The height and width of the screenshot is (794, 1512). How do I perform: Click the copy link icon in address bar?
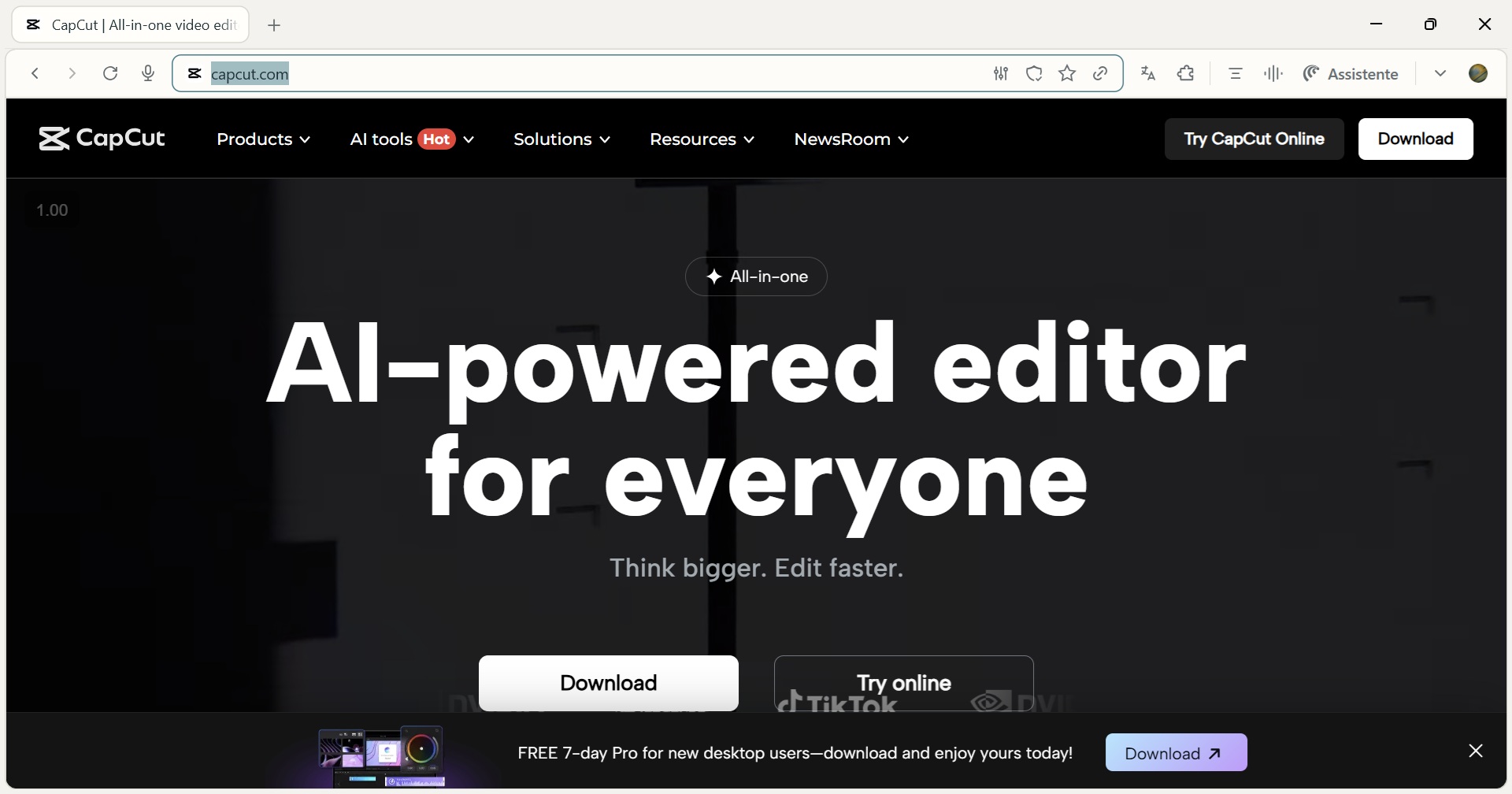[x=1100, y=73]
